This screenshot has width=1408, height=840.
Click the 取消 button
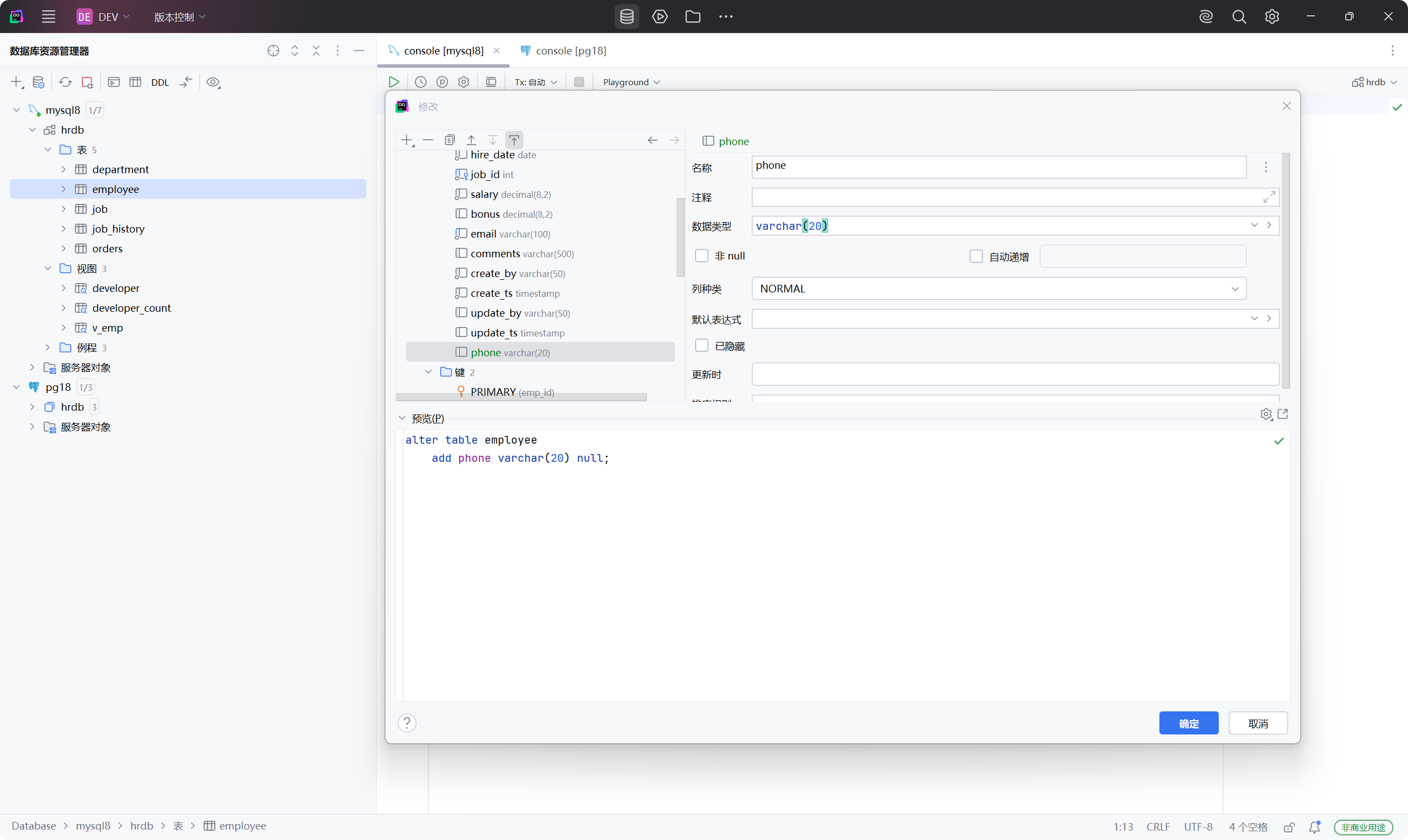click(x=1258, y=723)
